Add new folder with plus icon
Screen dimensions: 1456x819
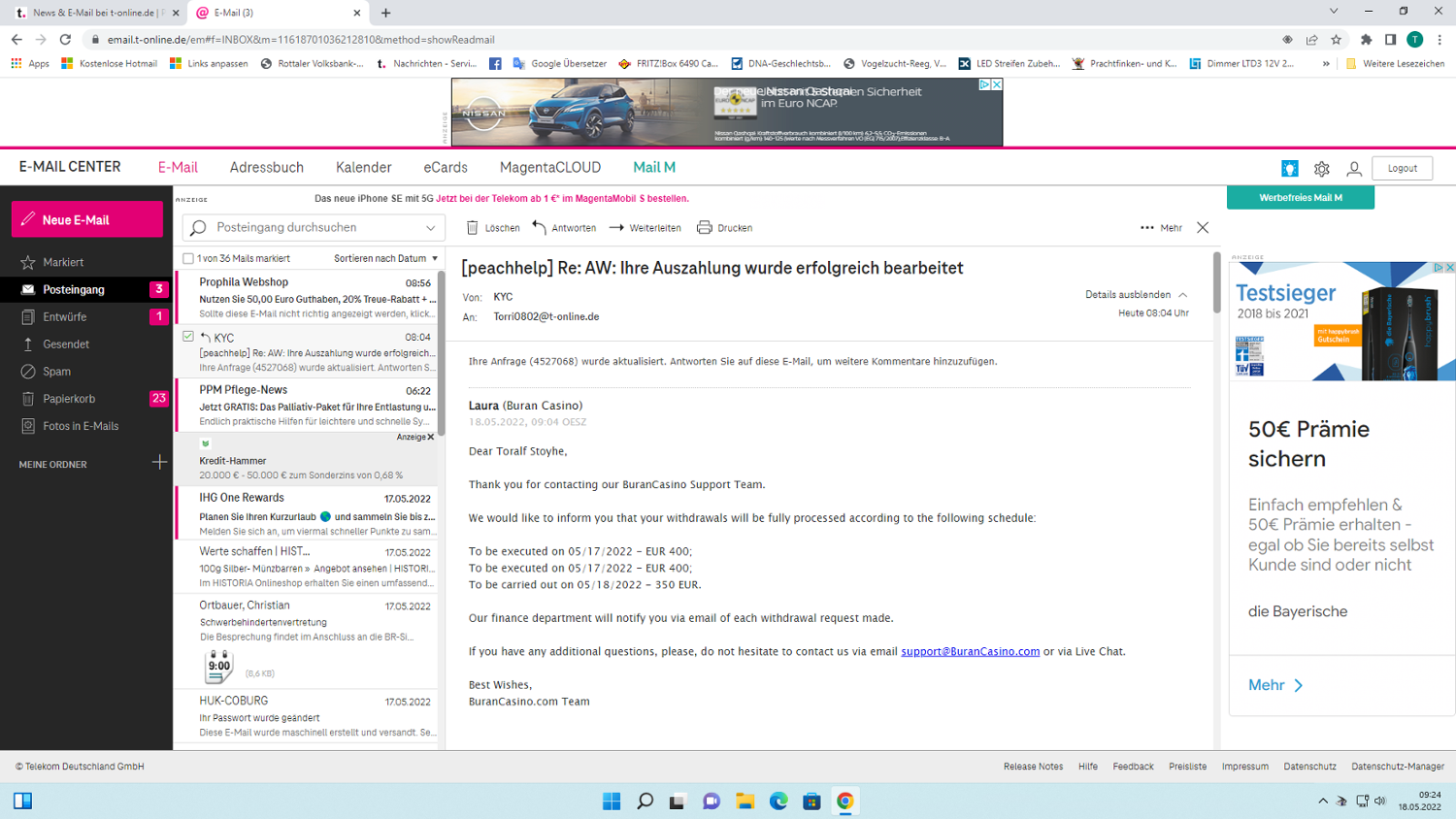click(159, 463)
